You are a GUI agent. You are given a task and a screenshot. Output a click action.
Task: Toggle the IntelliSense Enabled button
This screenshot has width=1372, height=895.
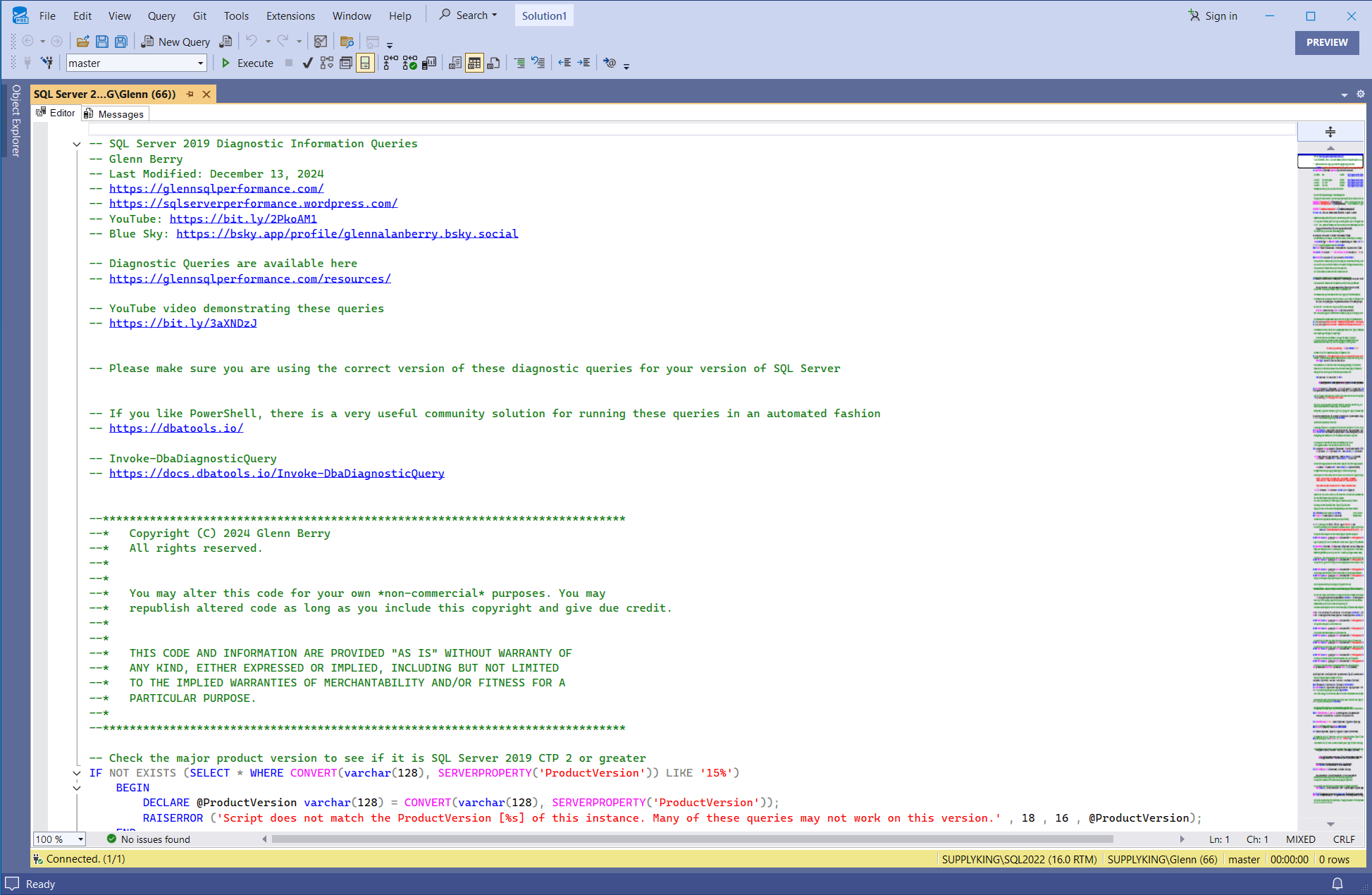click(365, 63)
